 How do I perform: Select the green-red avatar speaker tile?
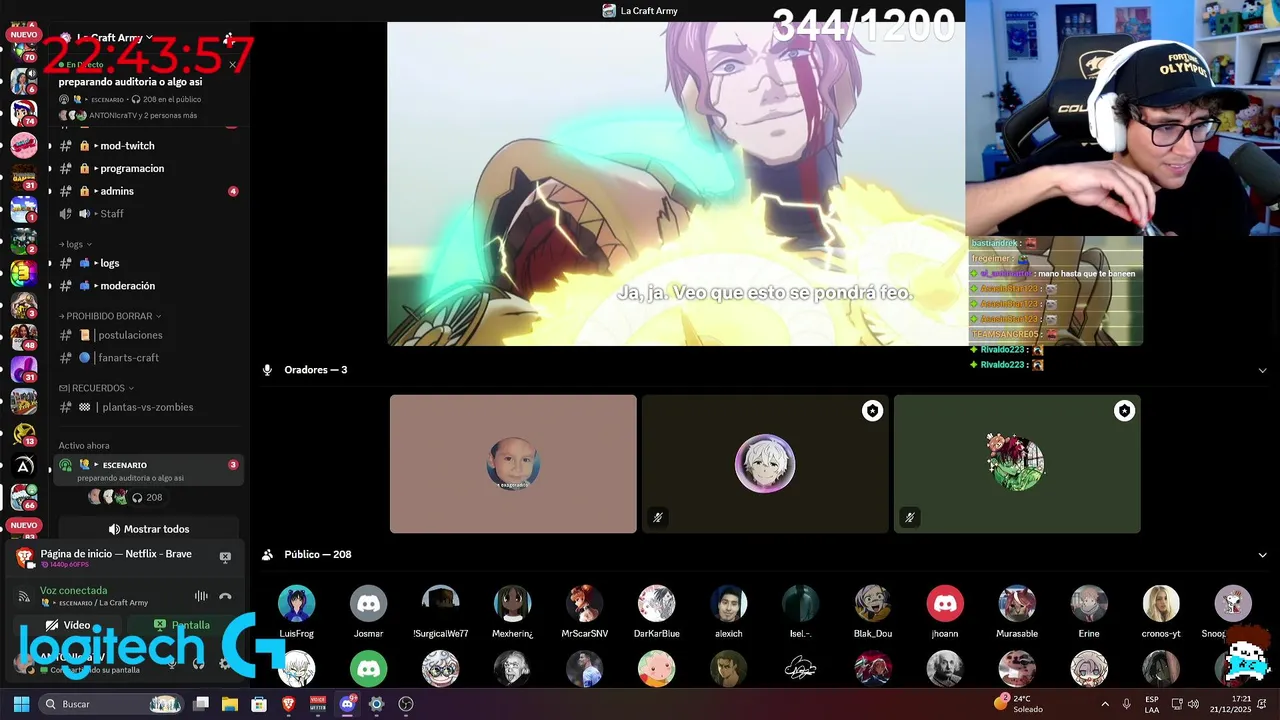[1017, 464]
